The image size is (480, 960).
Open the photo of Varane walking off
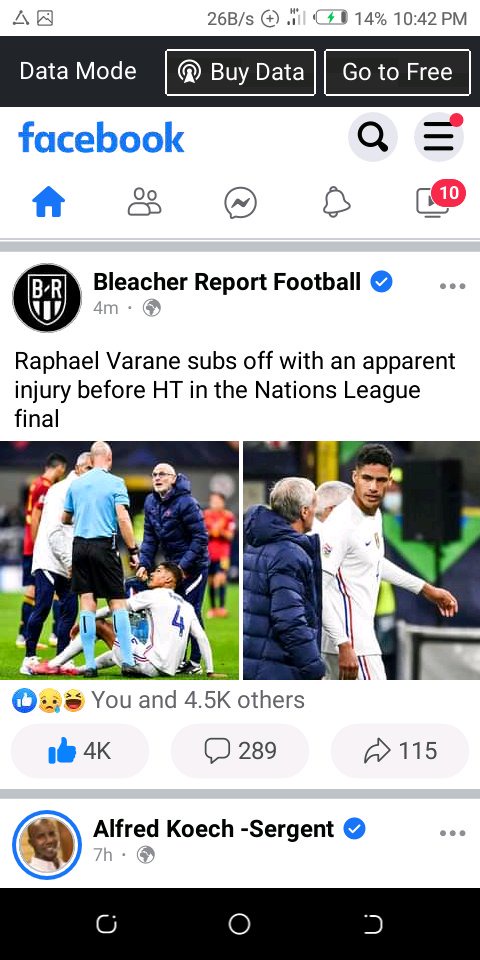click(361, 560)
